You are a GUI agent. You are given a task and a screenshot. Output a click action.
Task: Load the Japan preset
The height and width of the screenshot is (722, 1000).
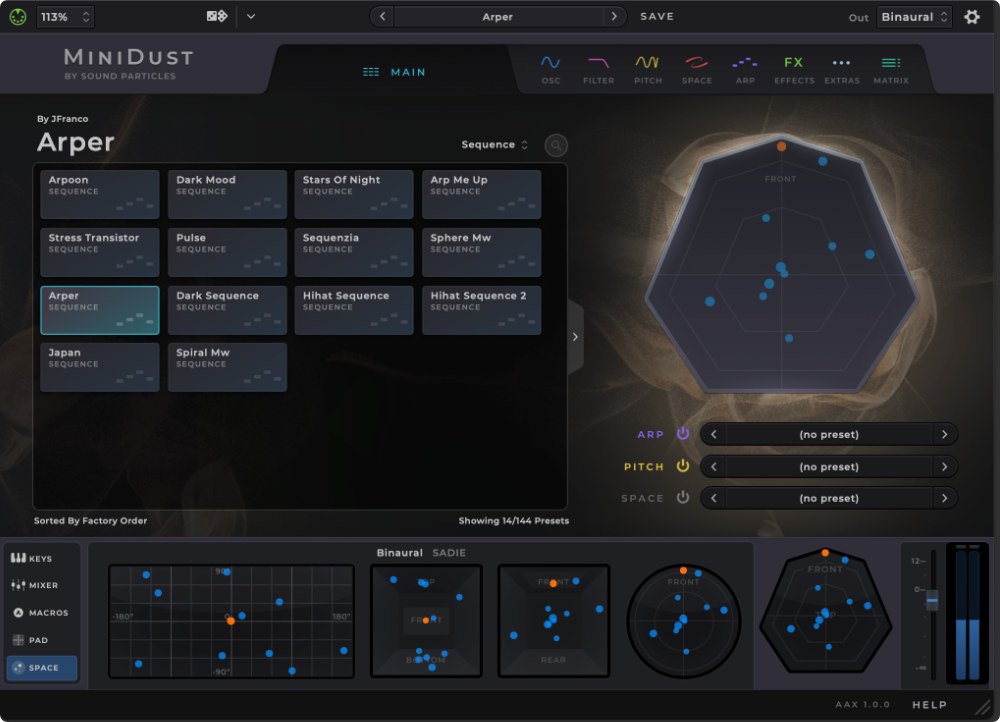[x=99, y=367]
